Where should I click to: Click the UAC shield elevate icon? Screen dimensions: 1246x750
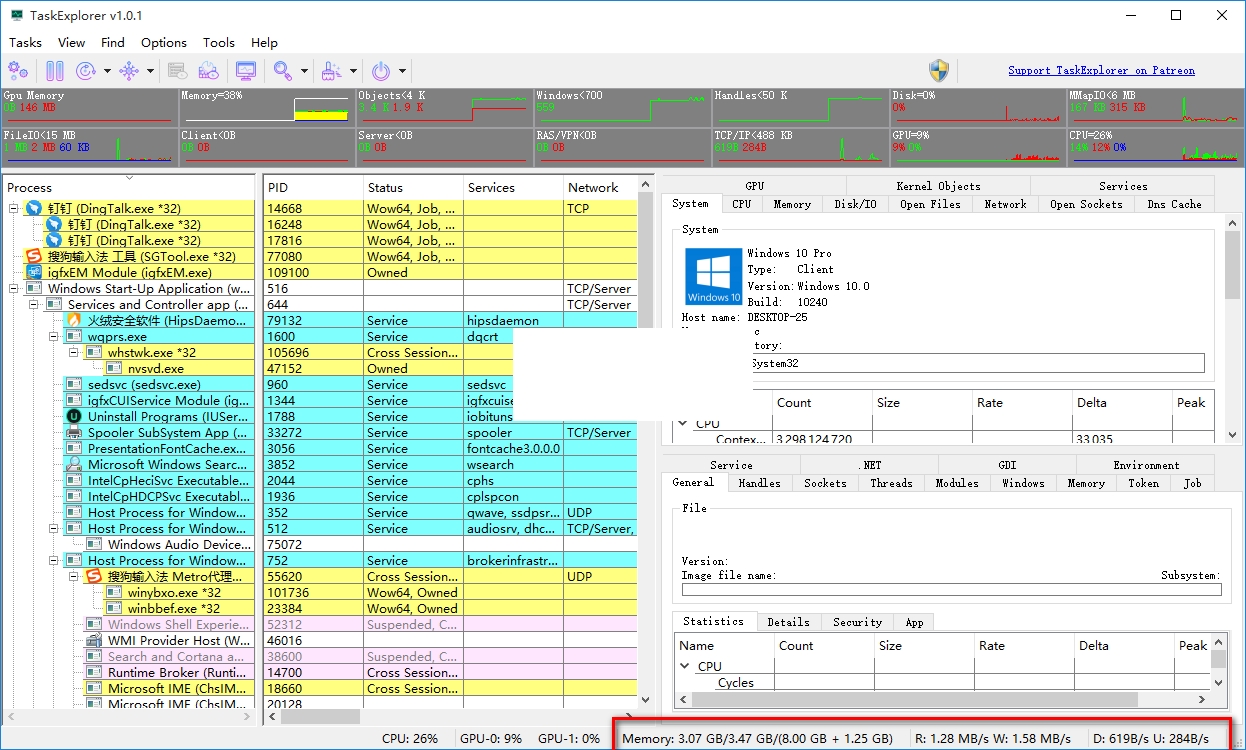coord(938,70)
